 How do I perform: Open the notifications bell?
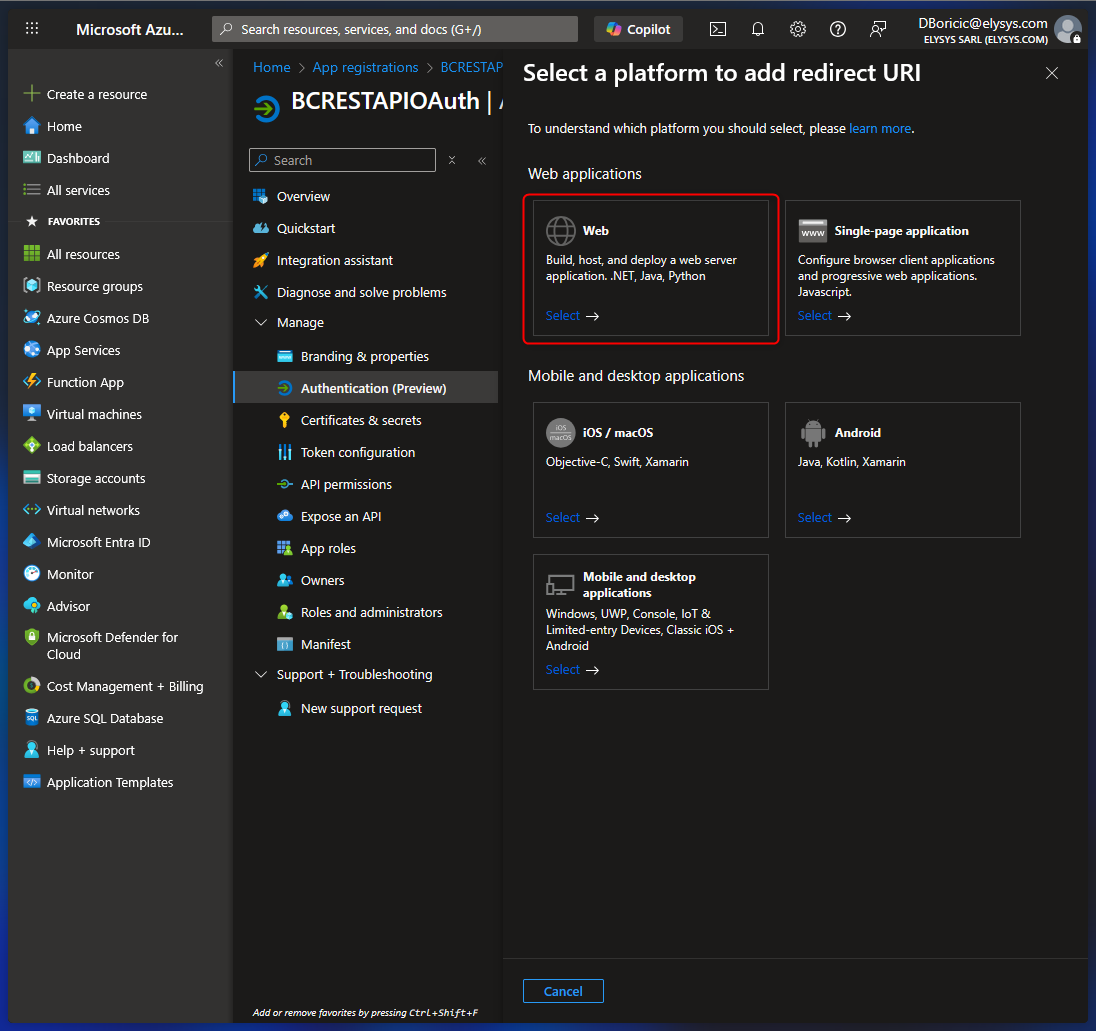tap(758, 29)
